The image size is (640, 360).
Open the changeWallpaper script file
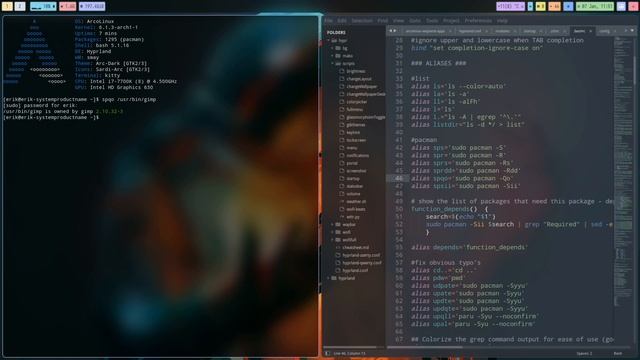tap(362, 87)
